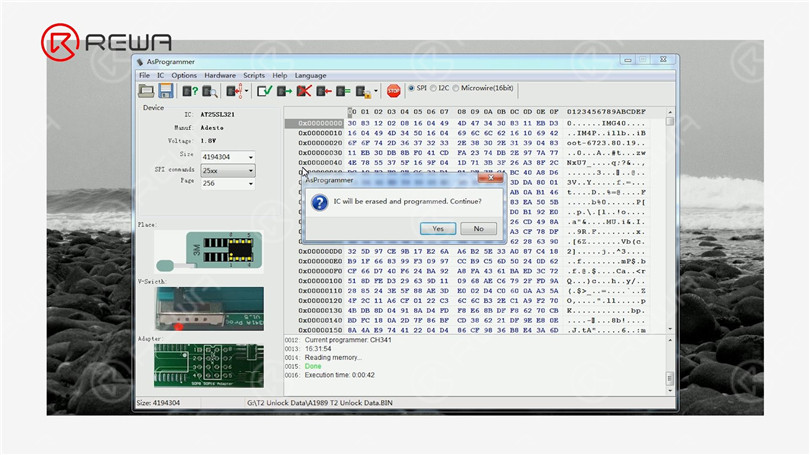This screenshot has width=810, height=455.
Task: Expand the Size dropdown showing 4194304
Action: tap(251, 157)
